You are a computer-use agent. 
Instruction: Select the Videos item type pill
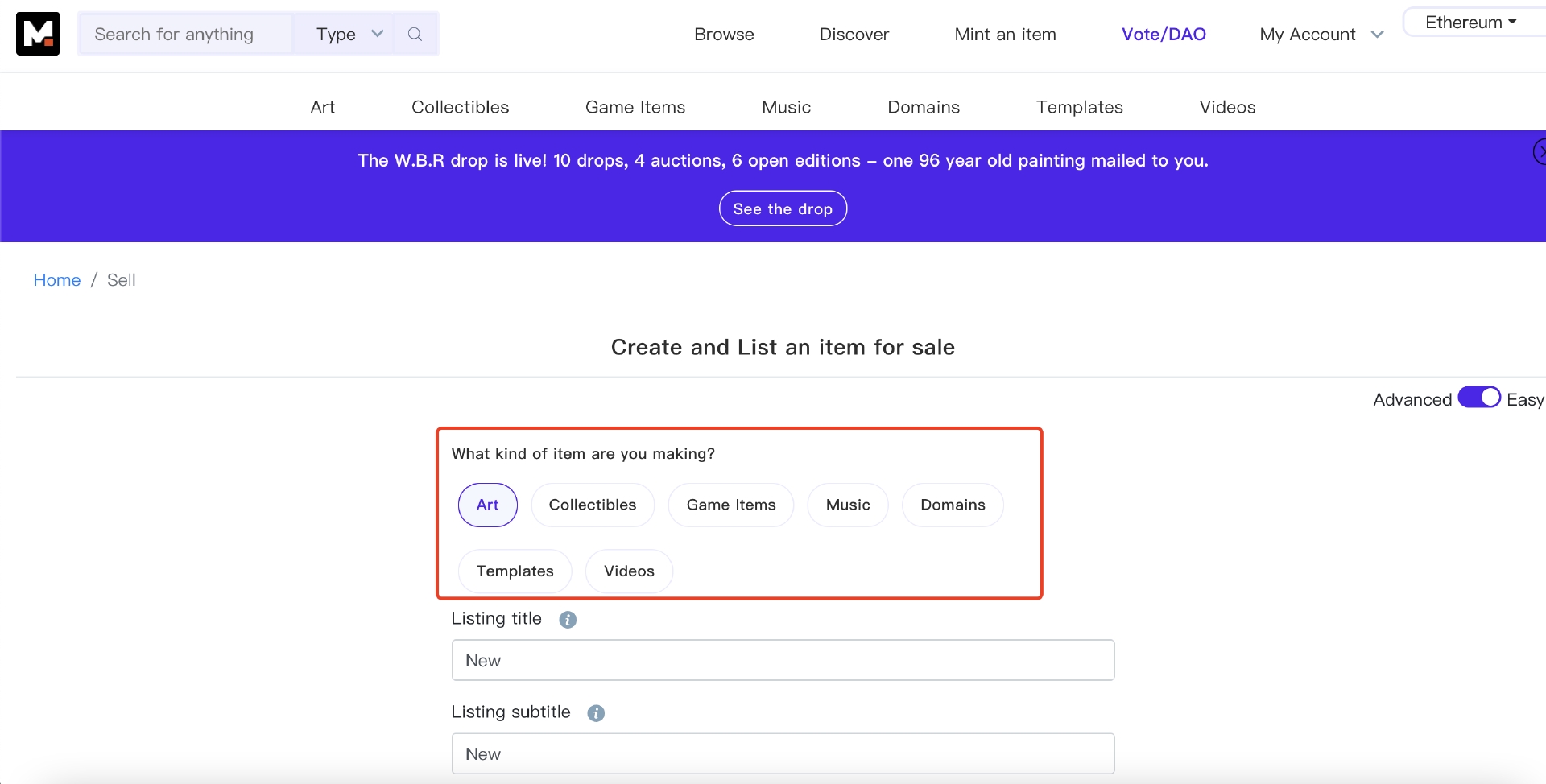629,571
